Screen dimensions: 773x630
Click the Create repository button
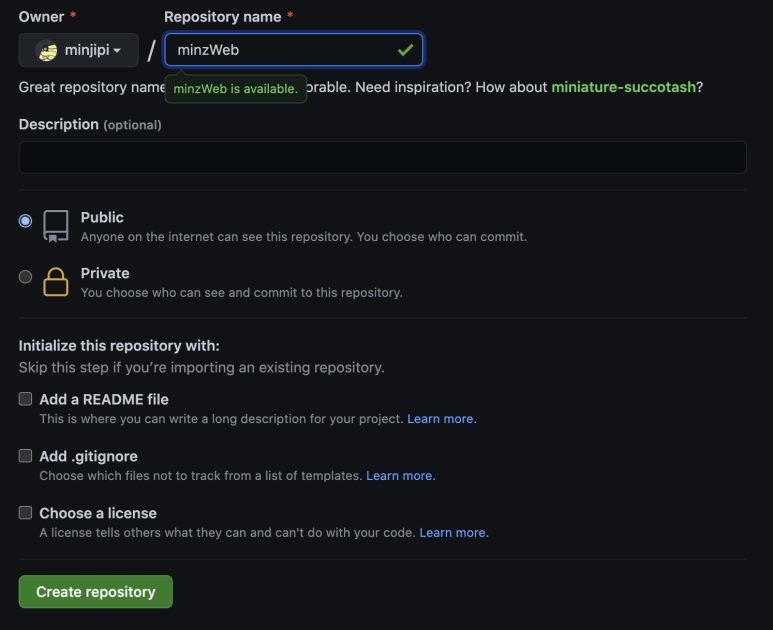[96, 592]
